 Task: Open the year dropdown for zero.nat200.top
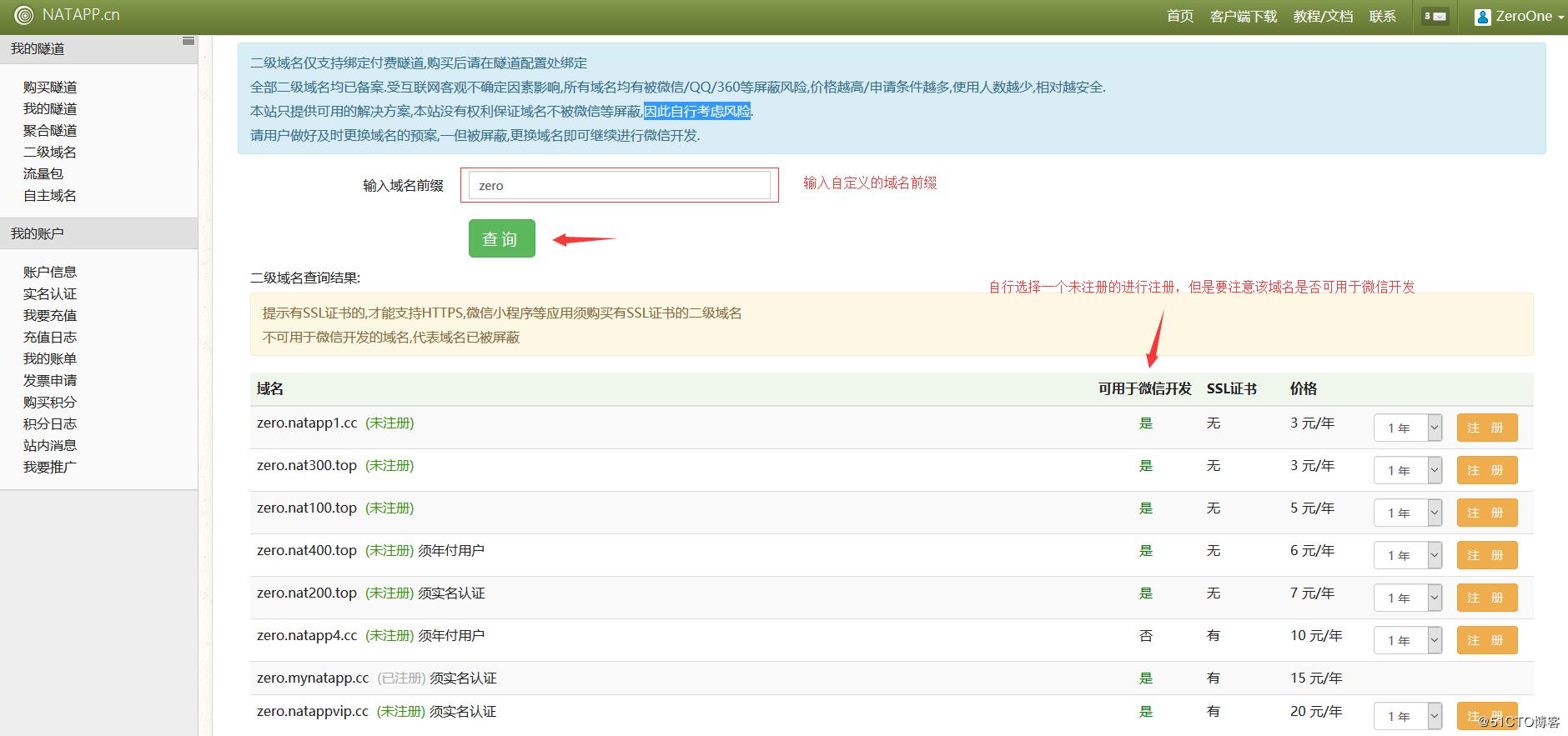[x=1407, y=598]
